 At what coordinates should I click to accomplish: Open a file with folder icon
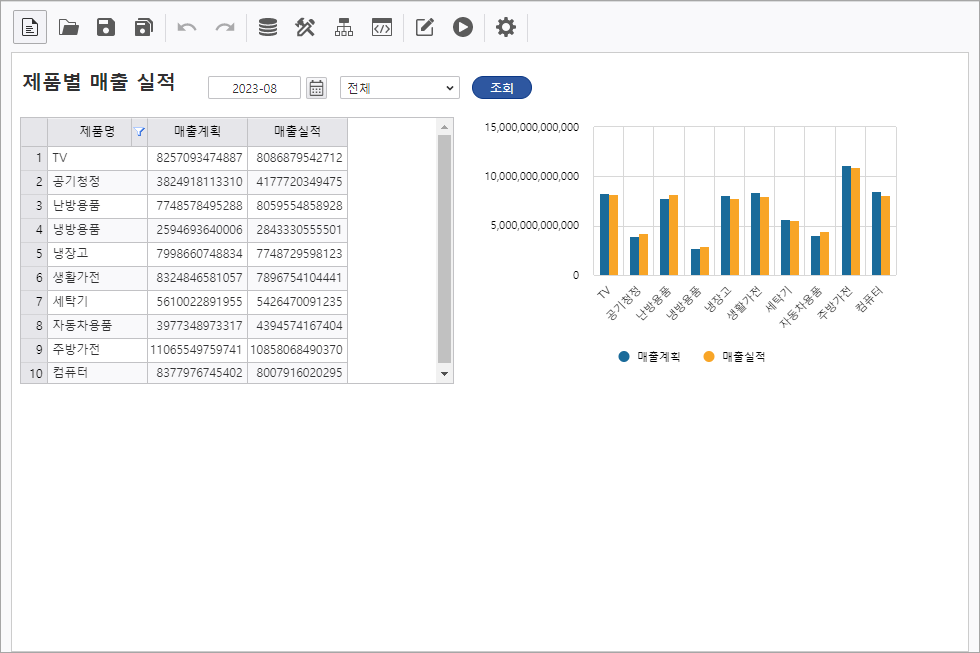[69, 27]
